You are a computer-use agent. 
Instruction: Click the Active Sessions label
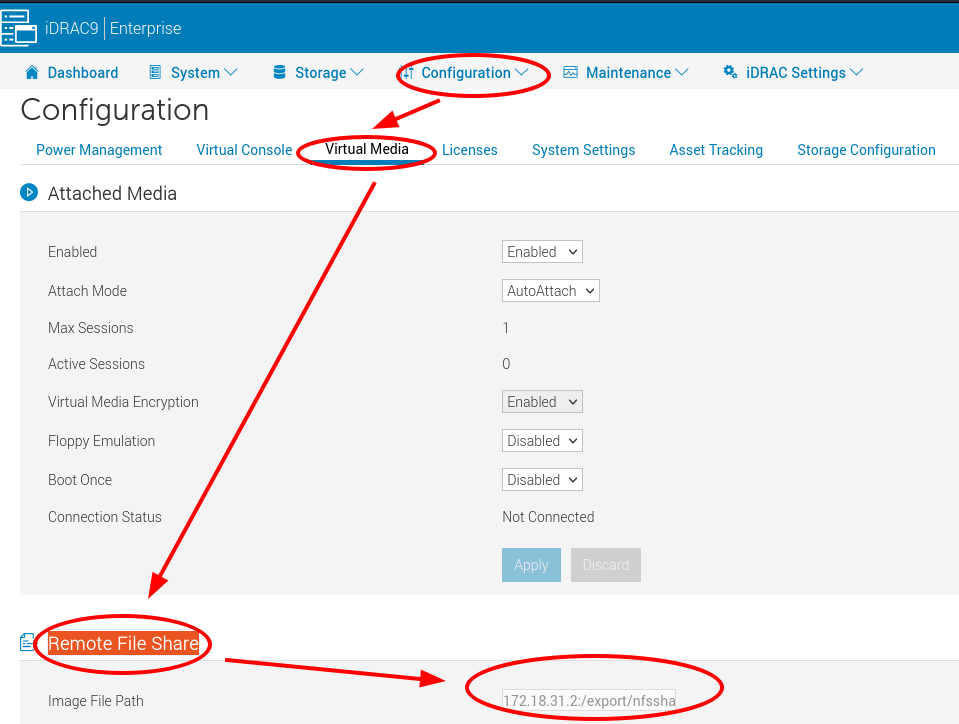coord(97,364)
